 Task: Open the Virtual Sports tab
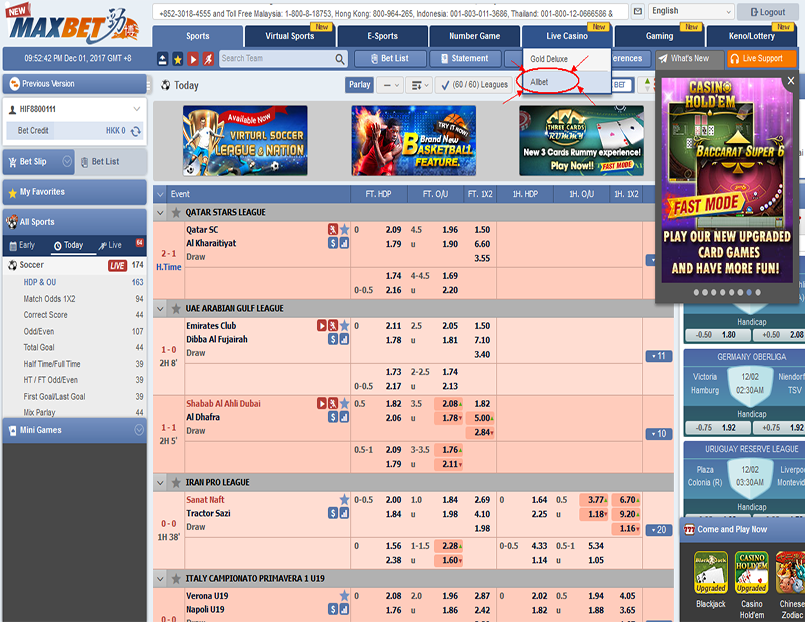(289, 36)
